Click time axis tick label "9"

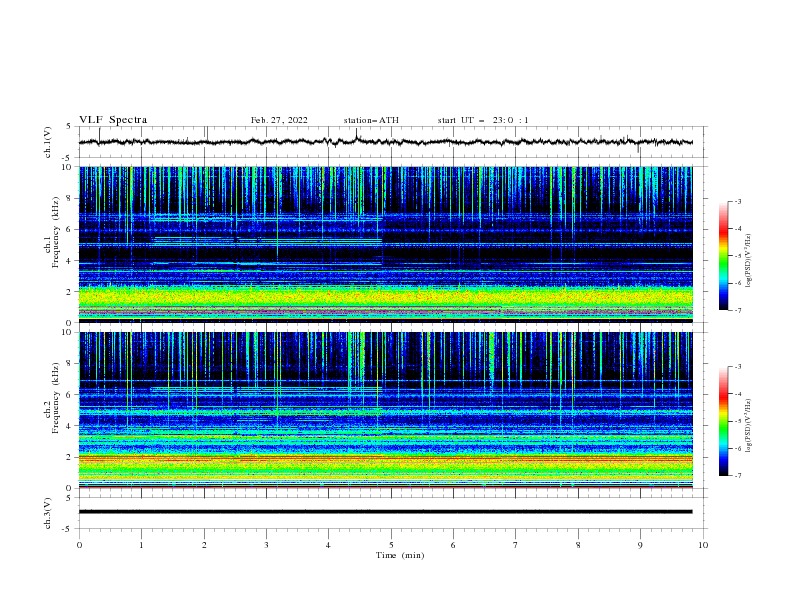click(640, 545)
